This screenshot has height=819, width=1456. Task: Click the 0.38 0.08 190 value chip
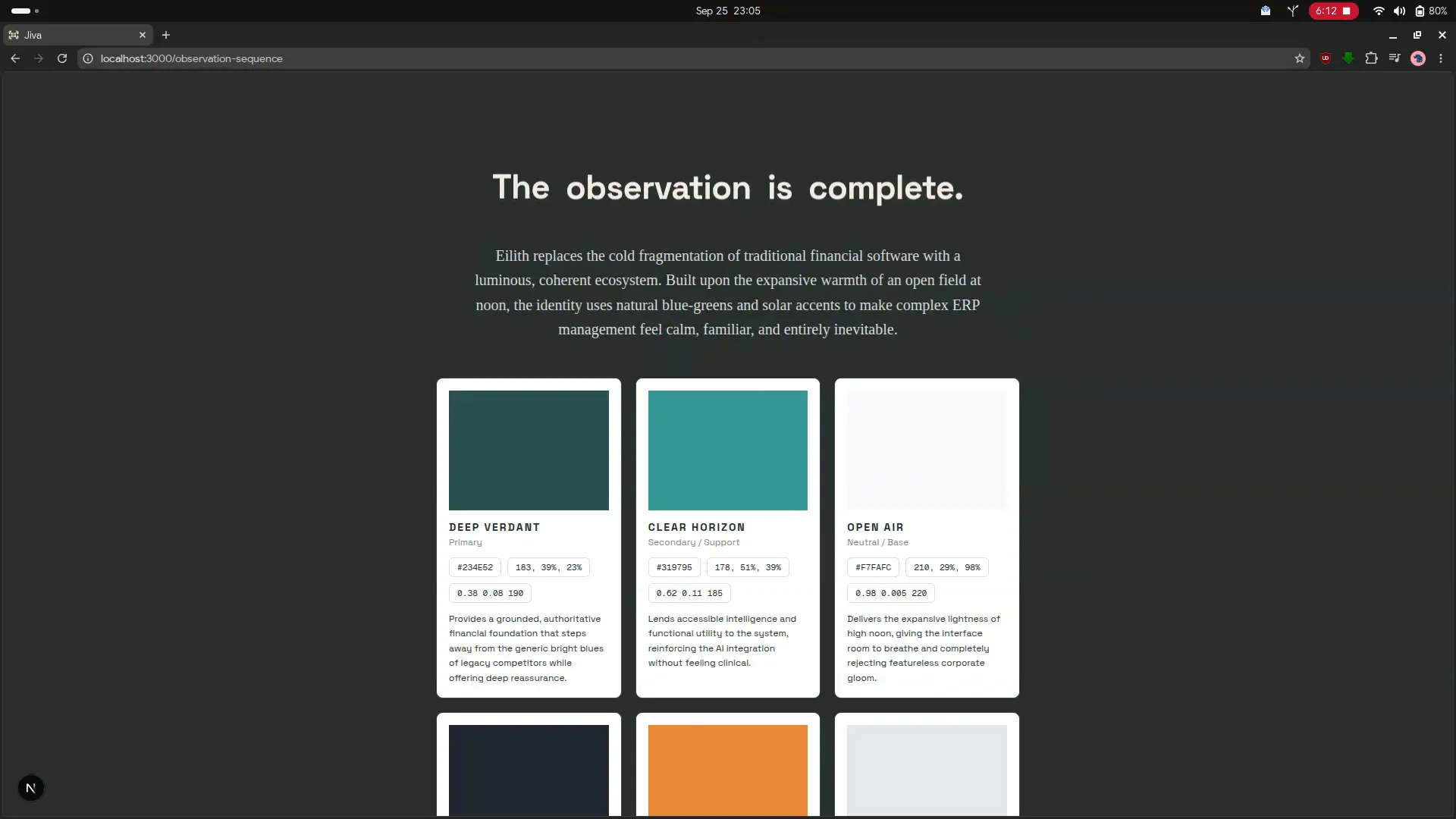coord(490,593)
